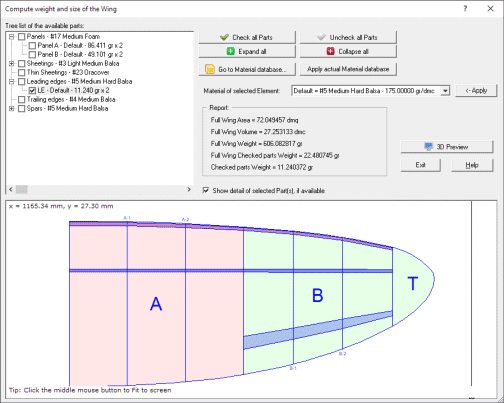
Task: Click the question mark help icon in title bar
Action: click(x=465, y=9)
